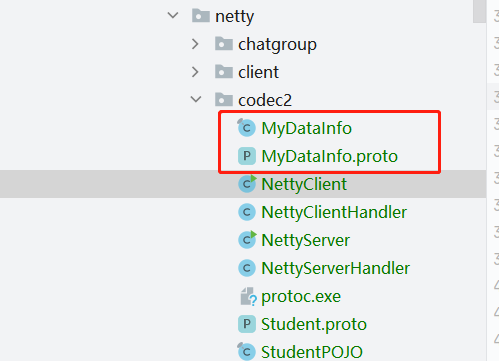Viewport: 499px width, 361px height.
Task: Click the netty folder icon
Action: (201, 16)
